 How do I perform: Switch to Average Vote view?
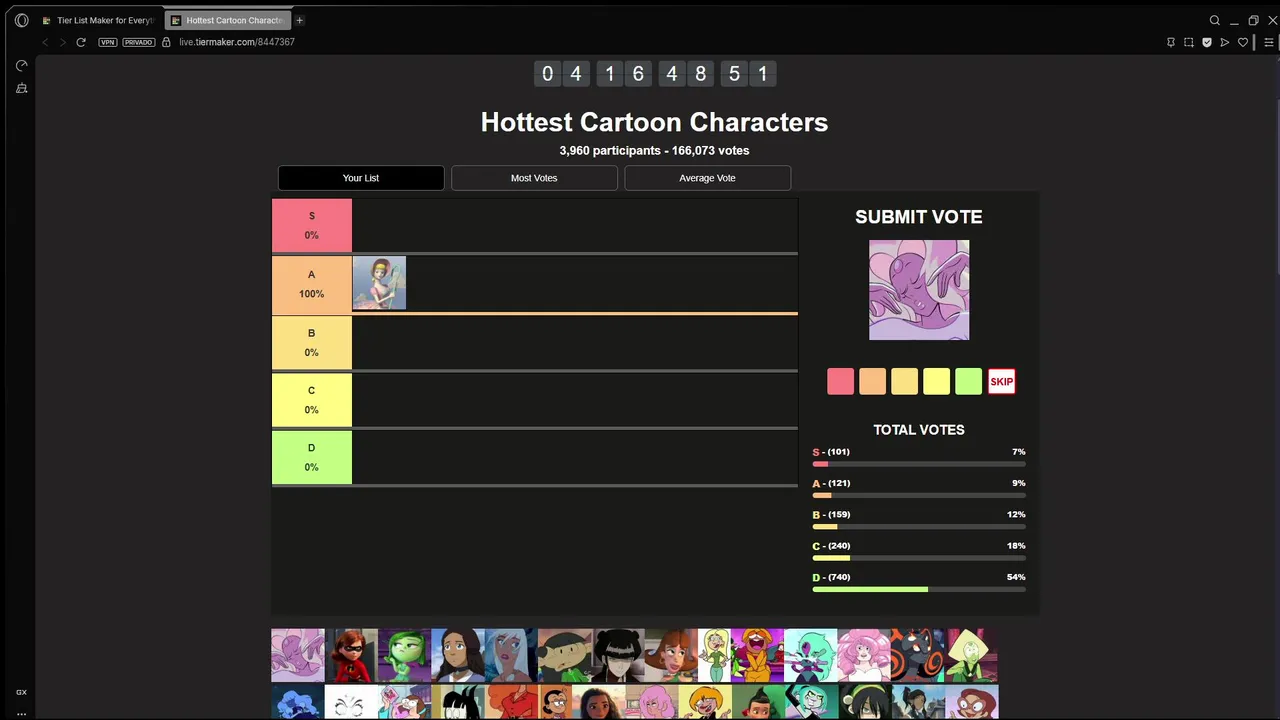(707, 178)
